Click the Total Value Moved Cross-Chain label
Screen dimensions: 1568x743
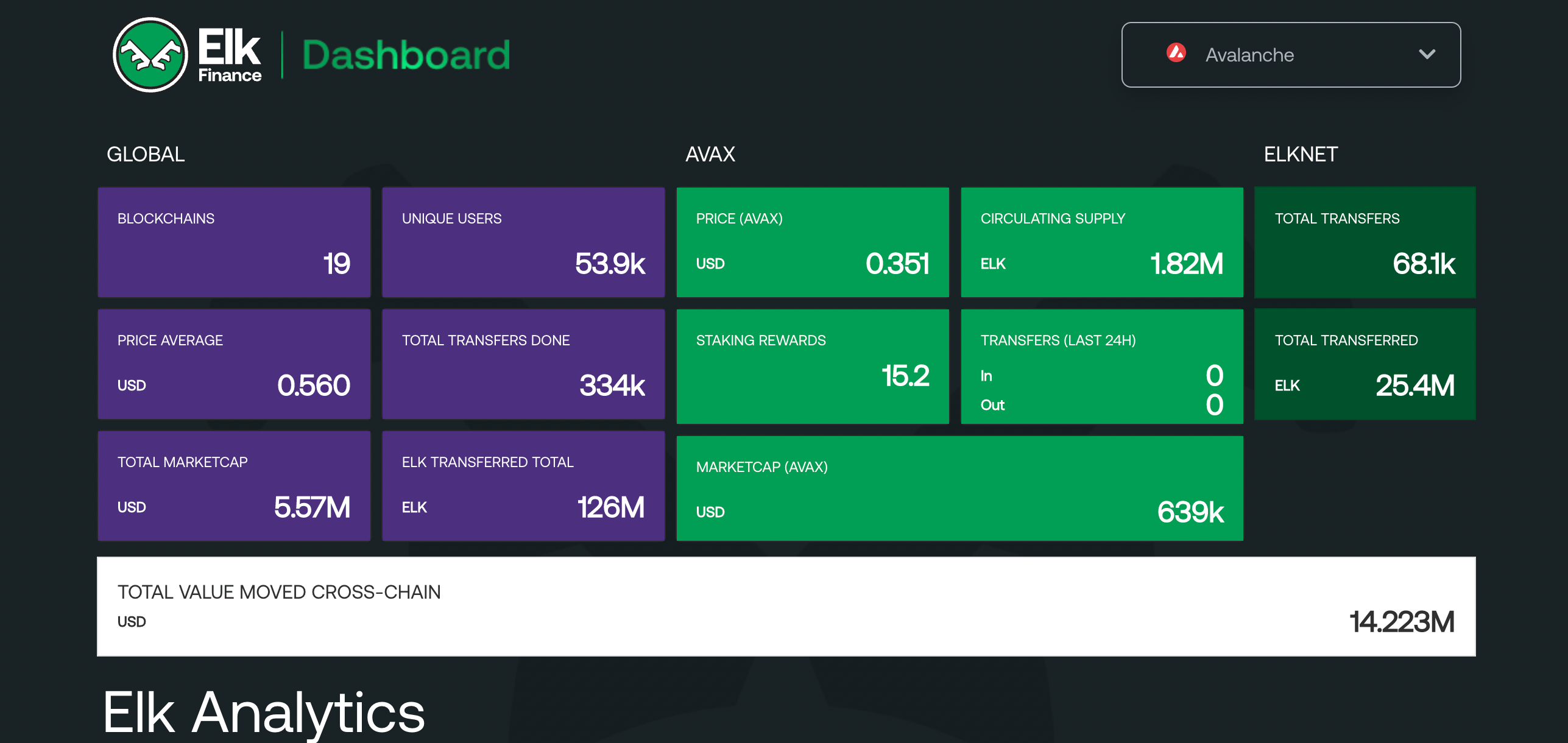[279, 592]
